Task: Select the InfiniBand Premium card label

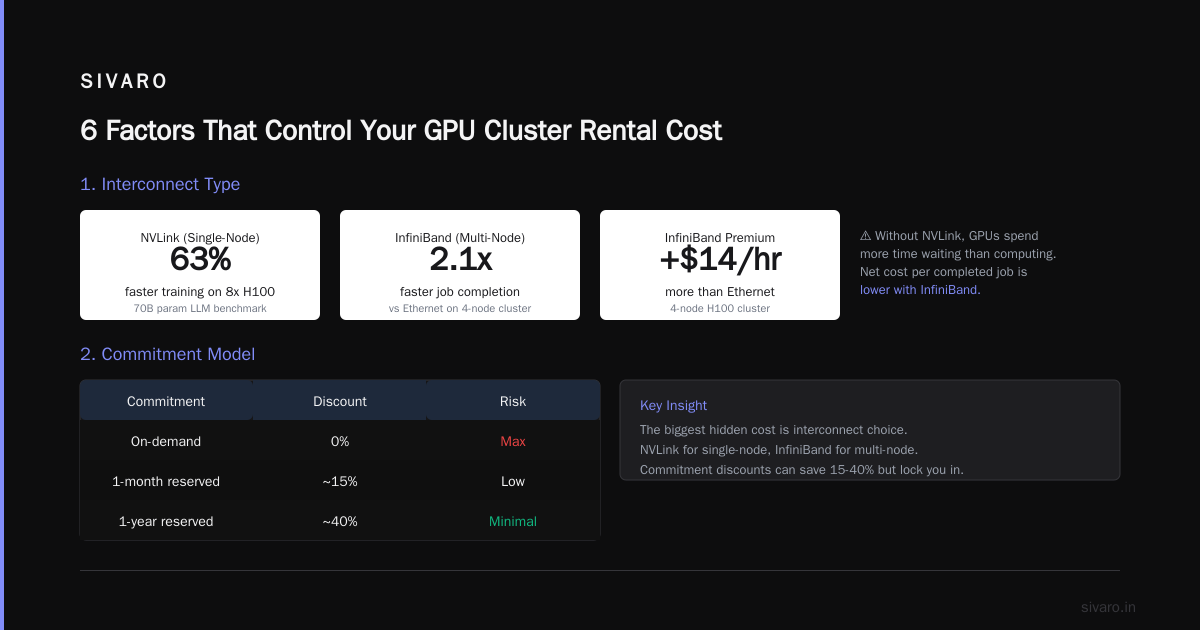Action: (720, 238)
